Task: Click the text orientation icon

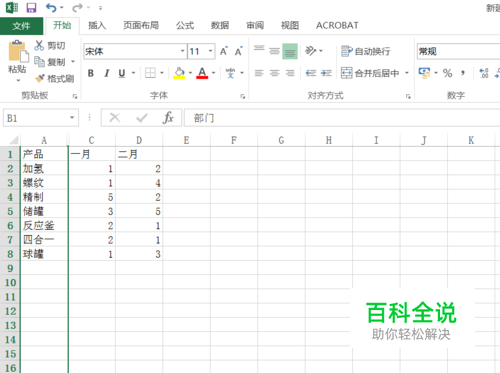Action: pyautogui.click(x=310, y=51)
